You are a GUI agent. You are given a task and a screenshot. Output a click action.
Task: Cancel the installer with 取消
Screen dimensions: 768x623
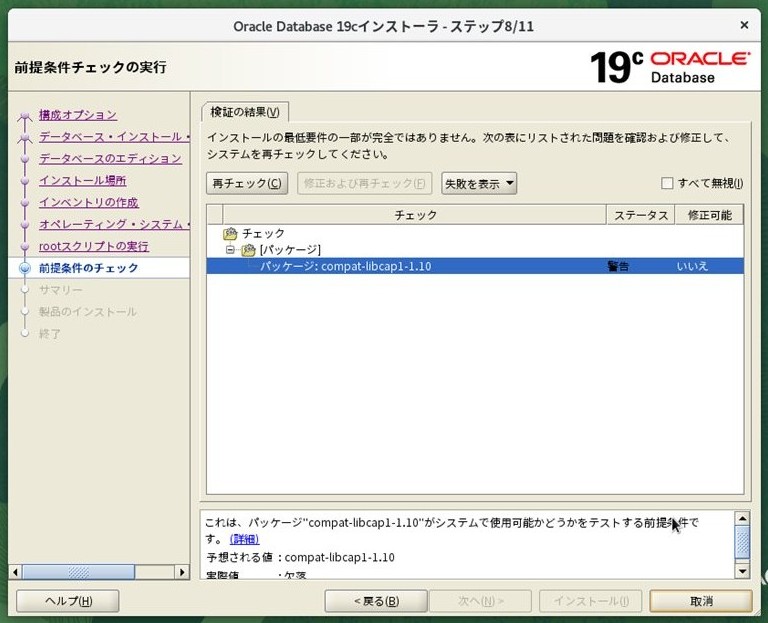point(701,601)
